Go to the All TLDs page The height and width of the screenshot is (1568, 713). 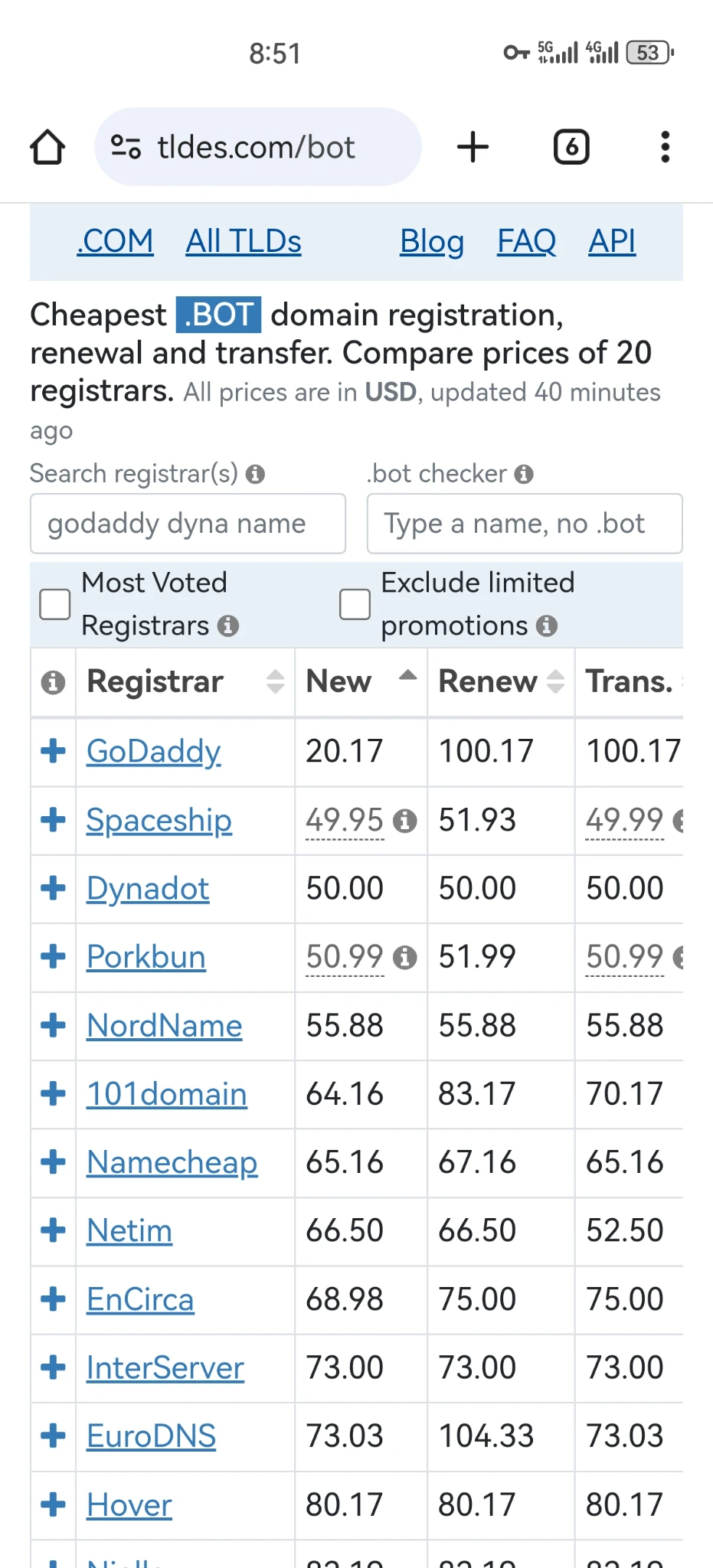tap(244, 242)
